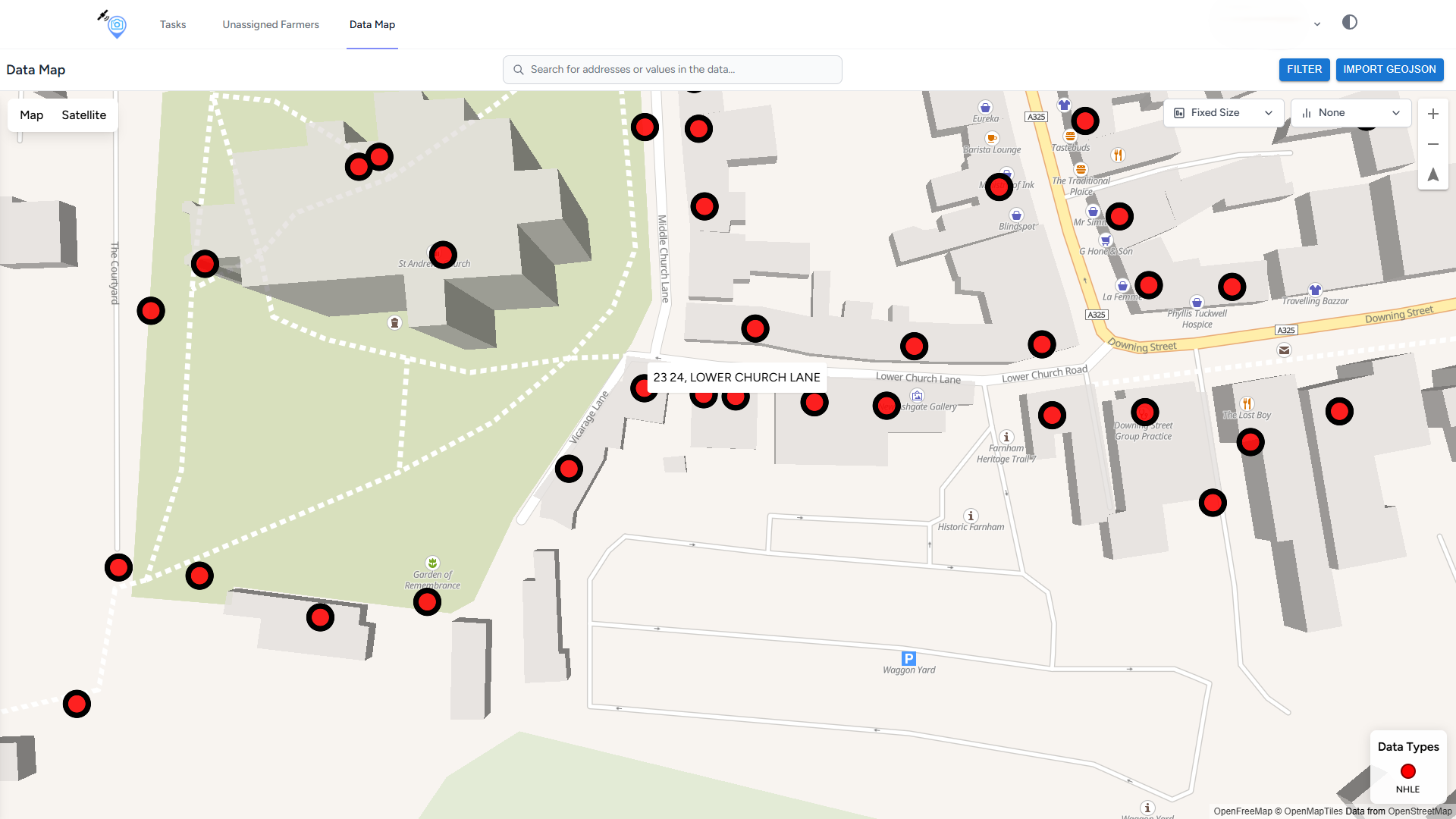Zoom out with the minus icon

(1432, 144)
